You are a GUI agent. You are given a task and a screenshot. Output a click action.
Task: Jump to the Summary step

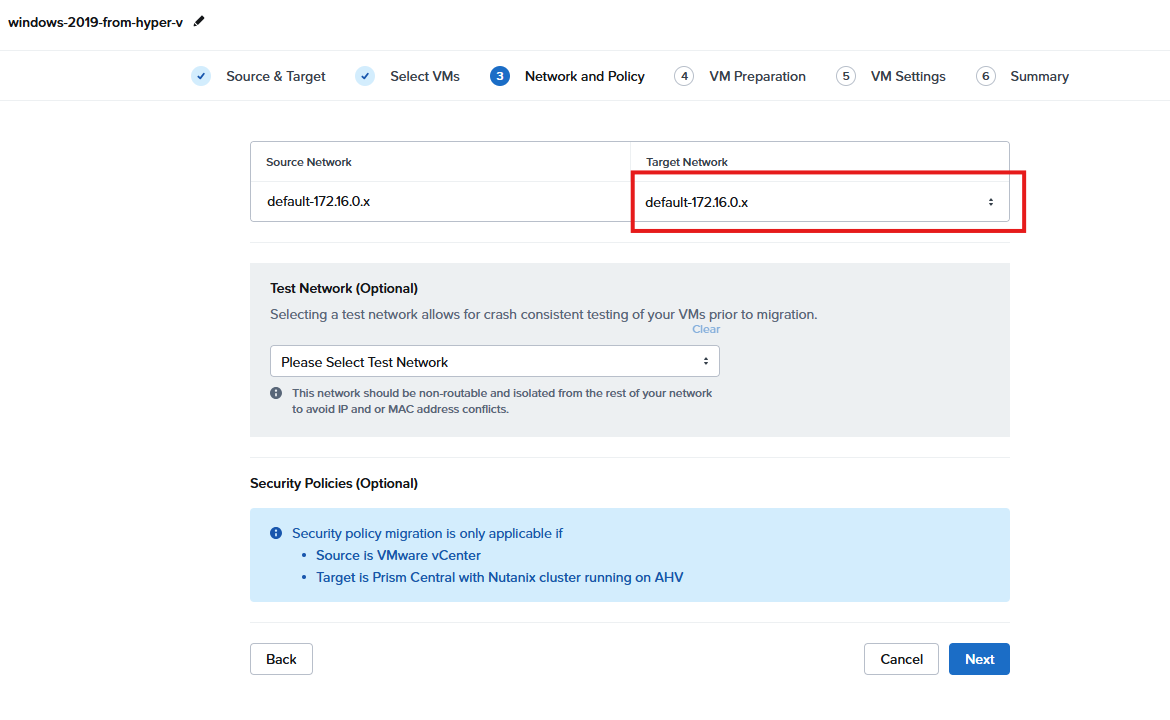pyautogui.click(x=1039, y=76)
